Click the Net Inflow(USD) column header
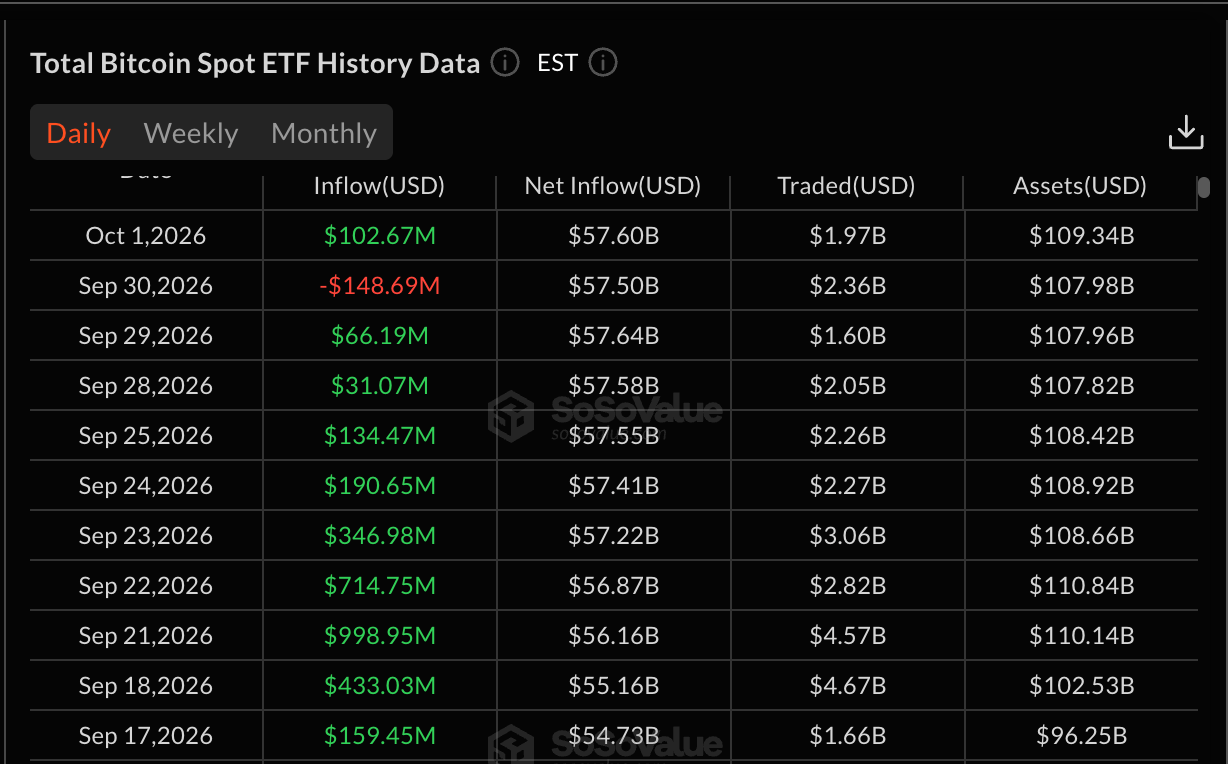The image size is (1228, 764). point(613,186)
